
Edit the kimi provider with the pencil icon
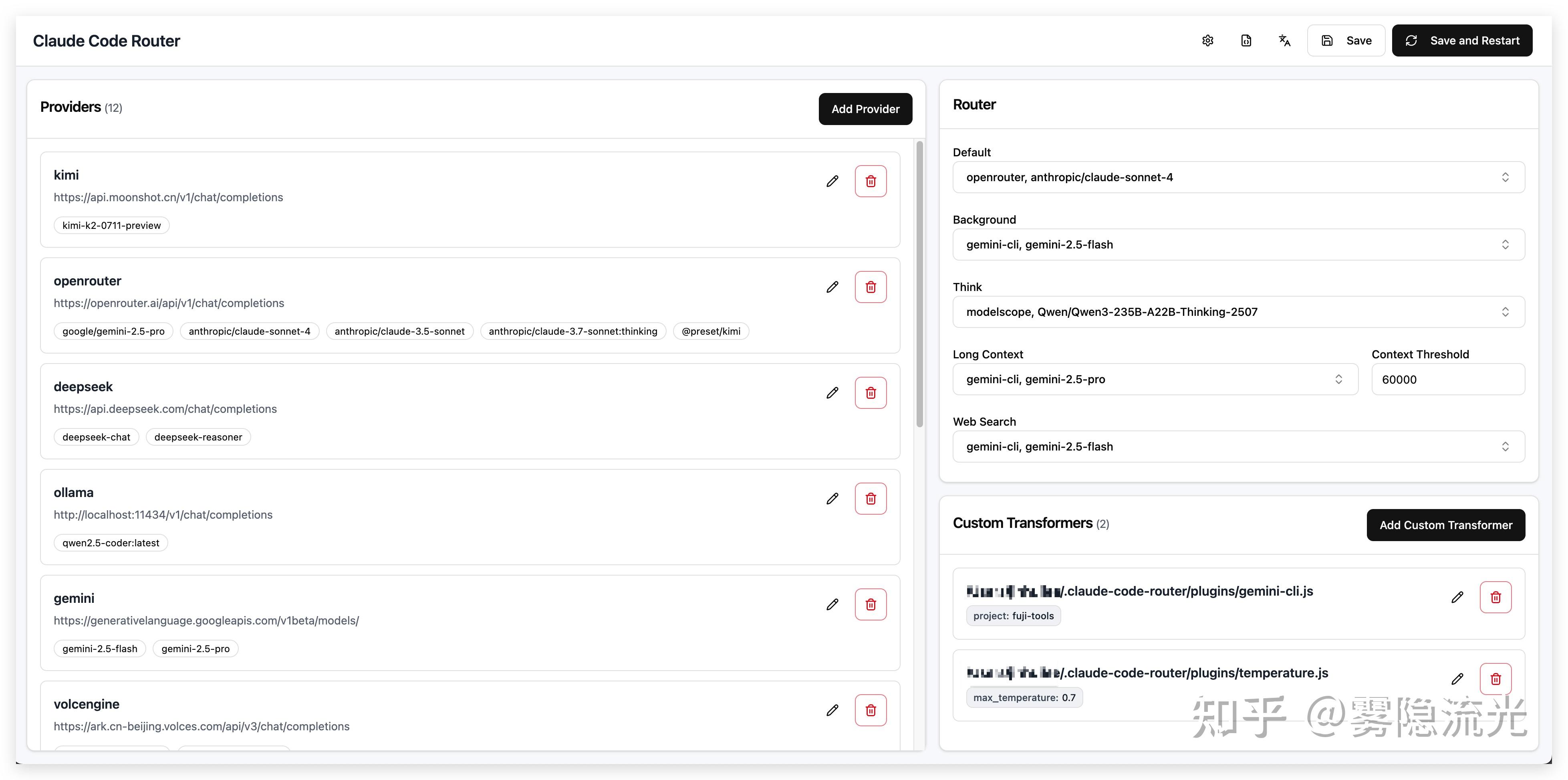(832, 182)
